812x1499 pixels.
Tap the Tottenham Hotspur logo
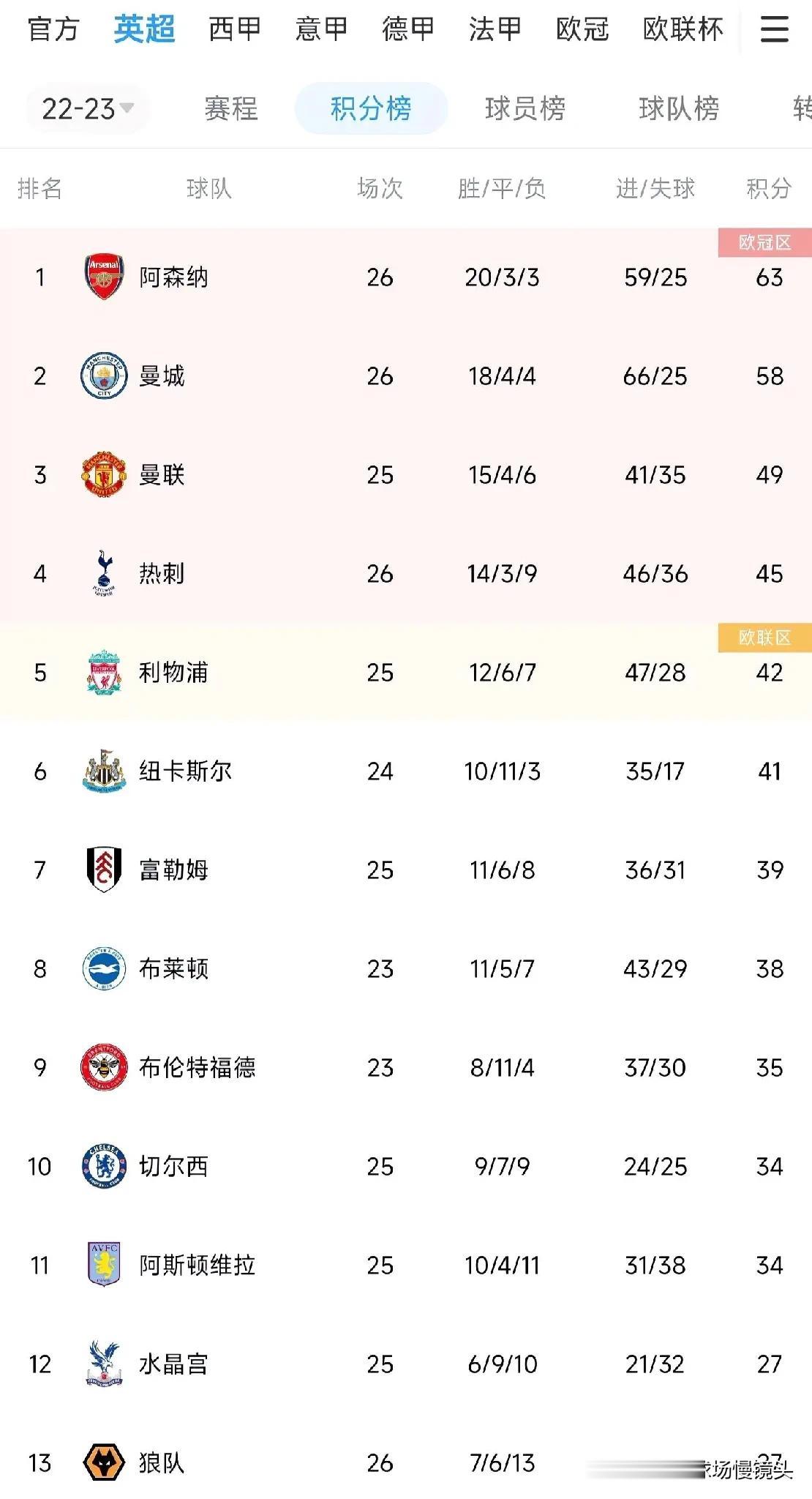[104, 573]
